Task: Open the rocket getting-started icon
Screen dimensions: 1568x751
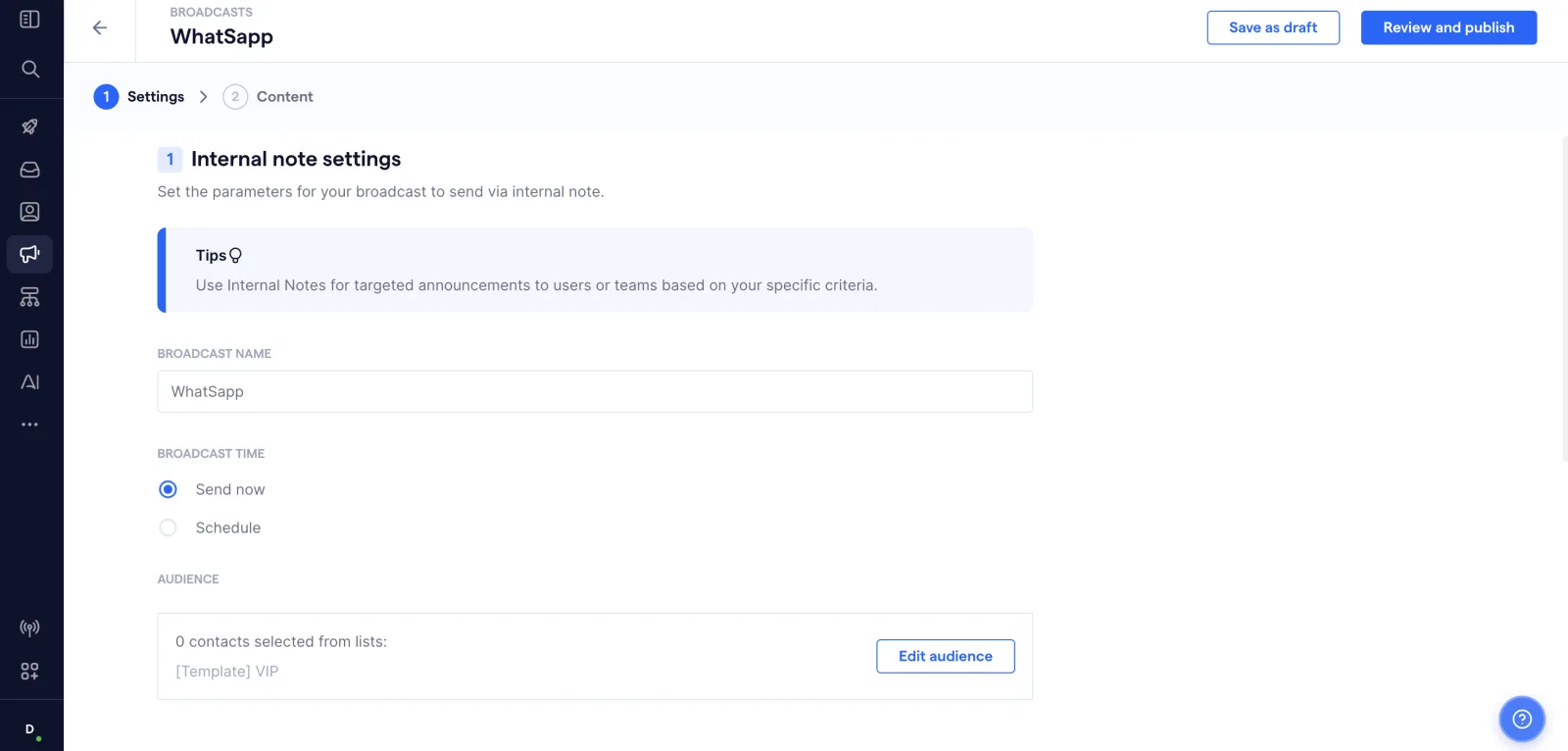Action: click(x=30, y=126)
